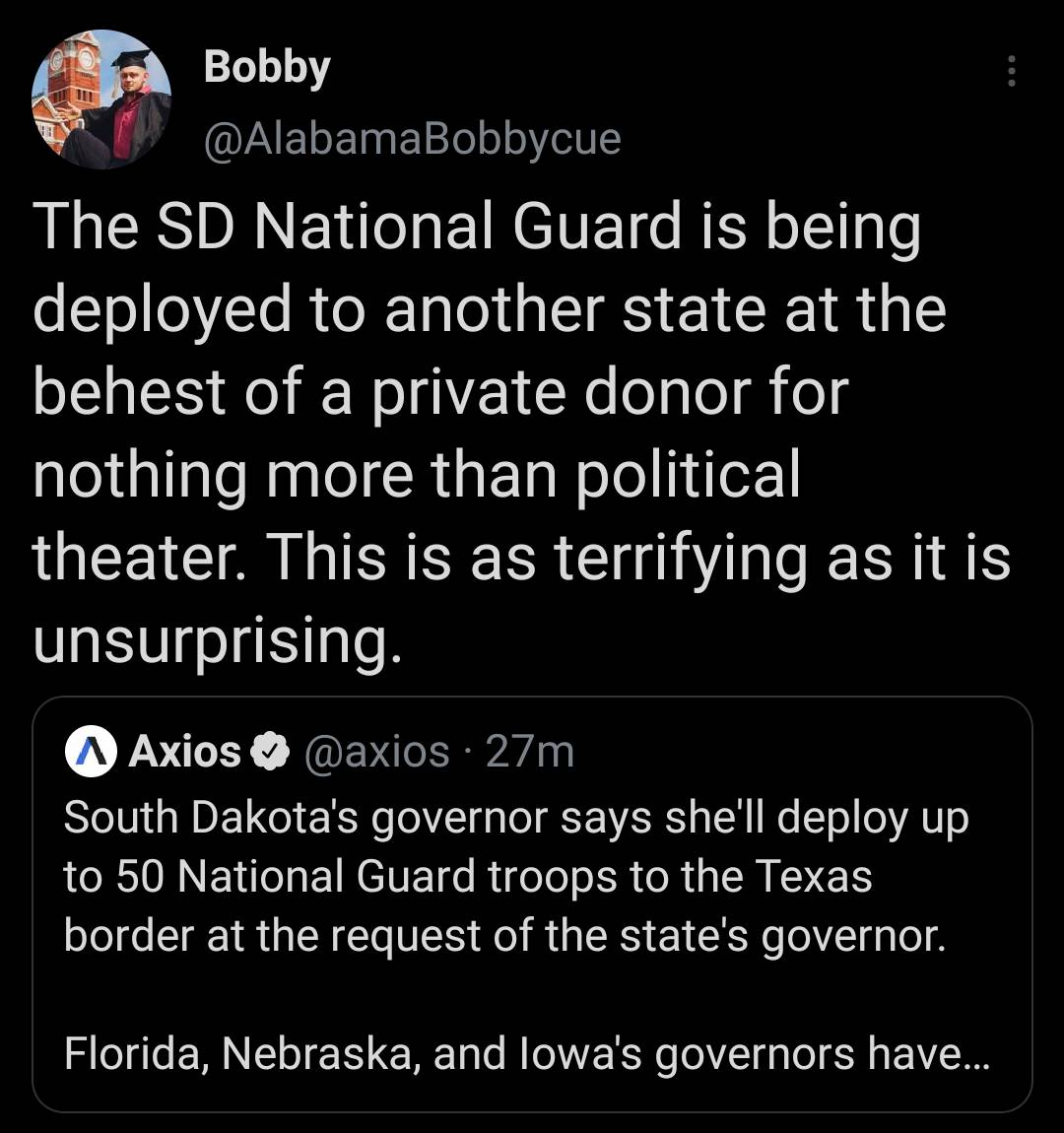Open Bobby's profile picture
1064x1133 pixels.
tap(101, 100)
